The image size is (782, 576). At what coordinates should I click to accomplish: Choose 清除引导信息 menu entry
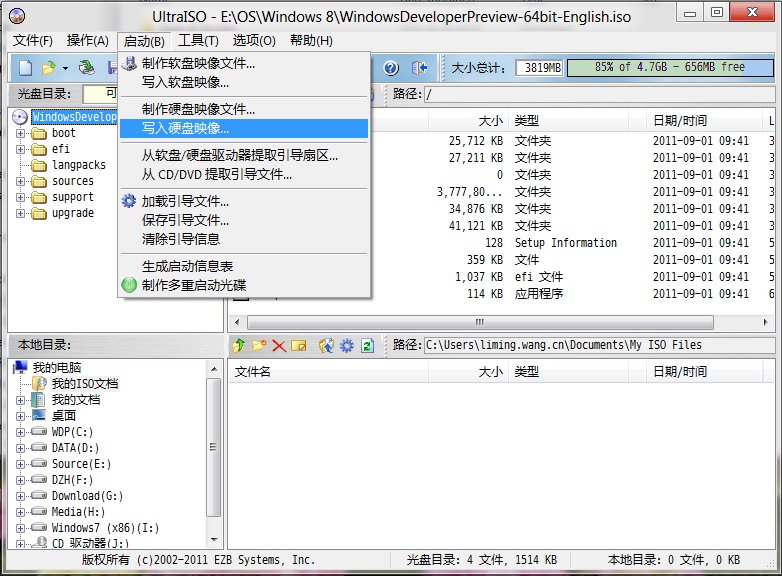point(244,239)
